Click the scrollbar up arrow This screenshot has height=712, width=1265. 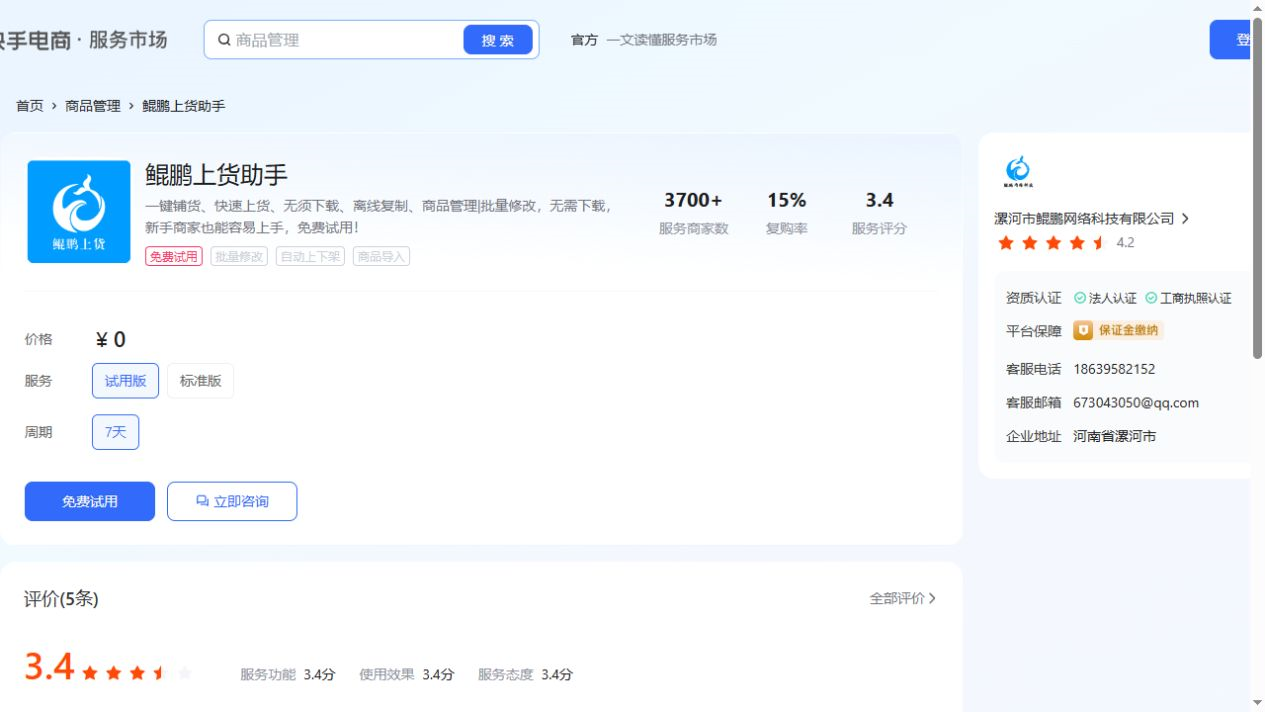(1257, 8)
